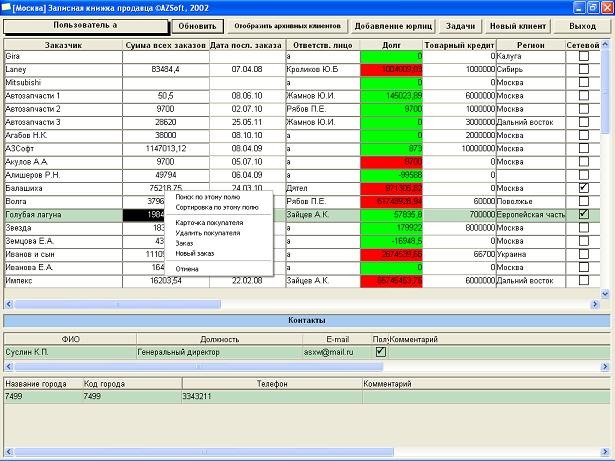Select 'Сортировка по этому полю' menu item

(216, 207)
